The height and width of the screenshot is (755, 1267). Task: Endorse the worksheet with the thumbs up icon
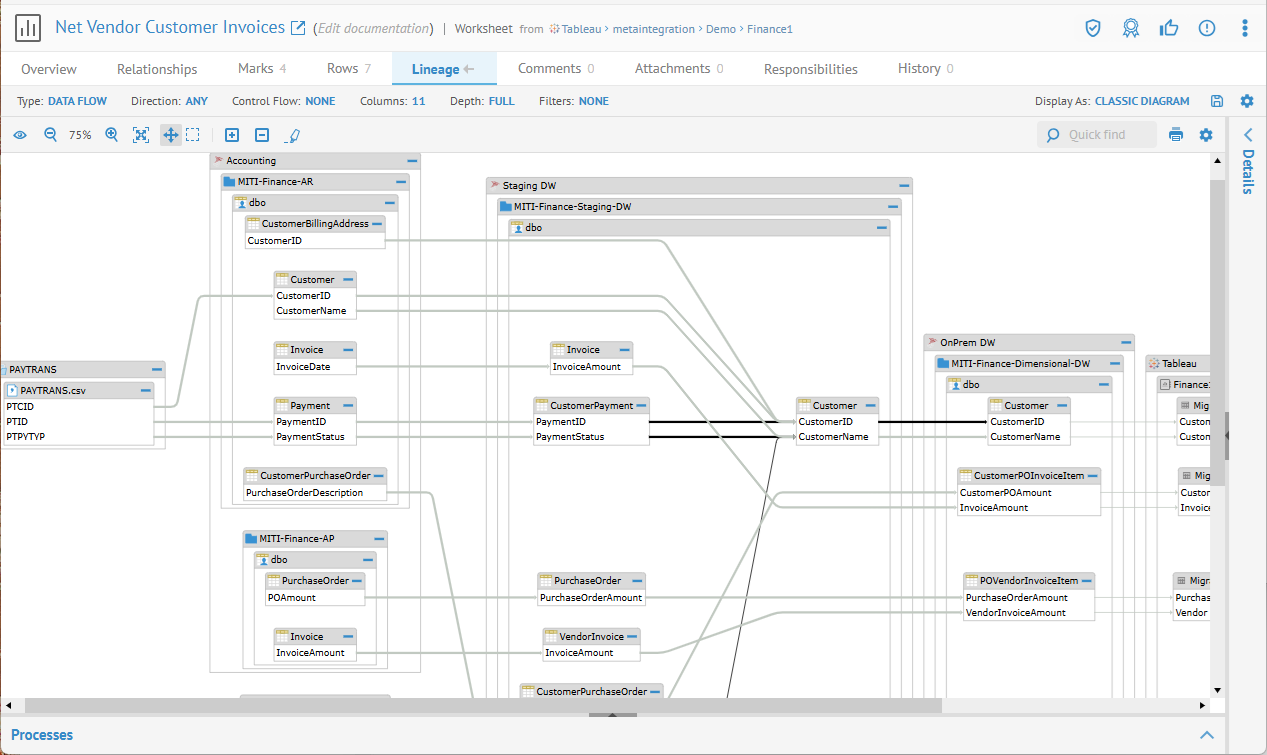pyautogui.click(x=1168, y=28)
